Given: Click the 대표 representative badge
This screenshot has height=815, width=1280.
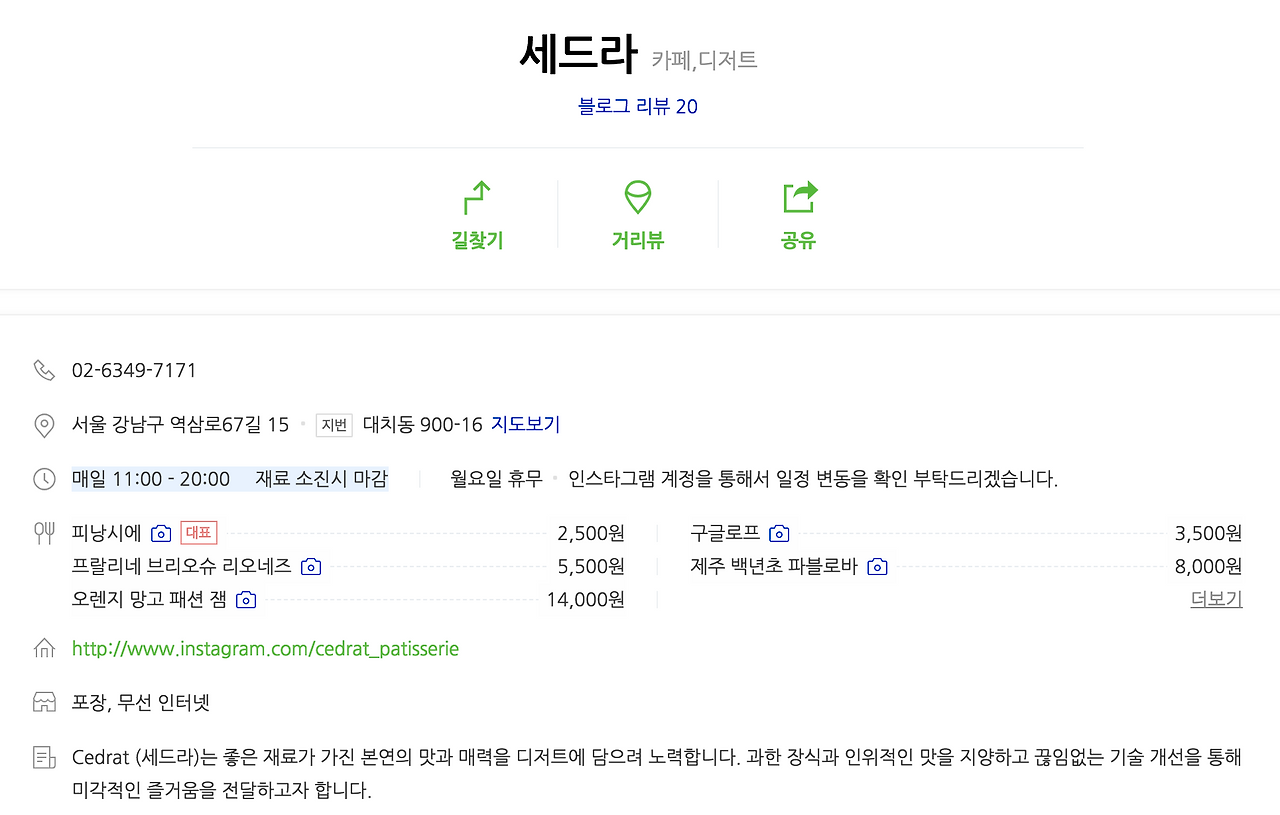Looking at the screenshot, I should pos(196,533).
